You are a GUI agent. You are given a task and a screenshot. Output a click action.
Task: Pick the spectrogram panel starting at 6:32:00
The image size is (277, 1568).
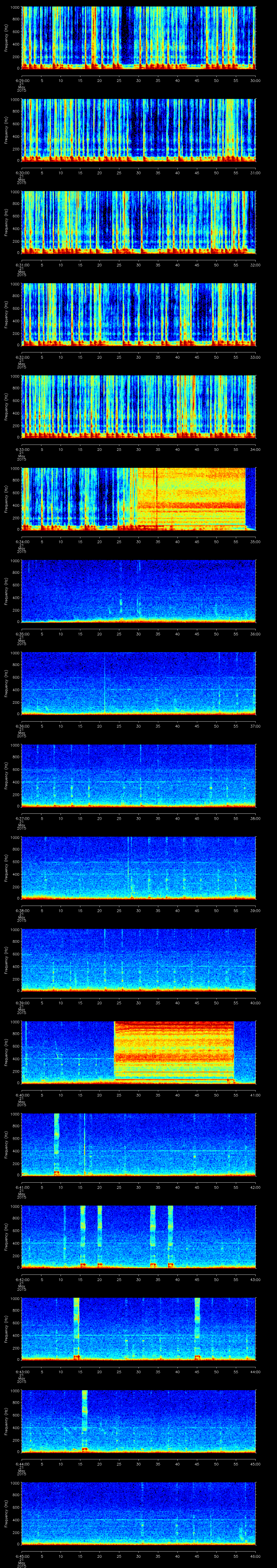click(139, 314)
